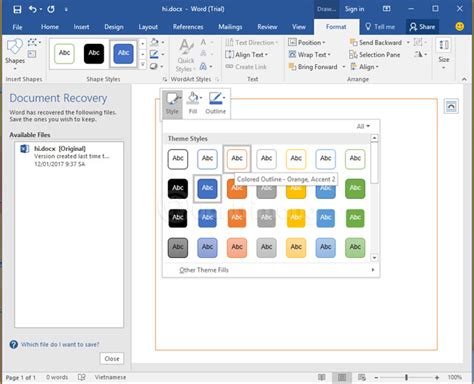Click the Save icon in title bar

point(17,9)
